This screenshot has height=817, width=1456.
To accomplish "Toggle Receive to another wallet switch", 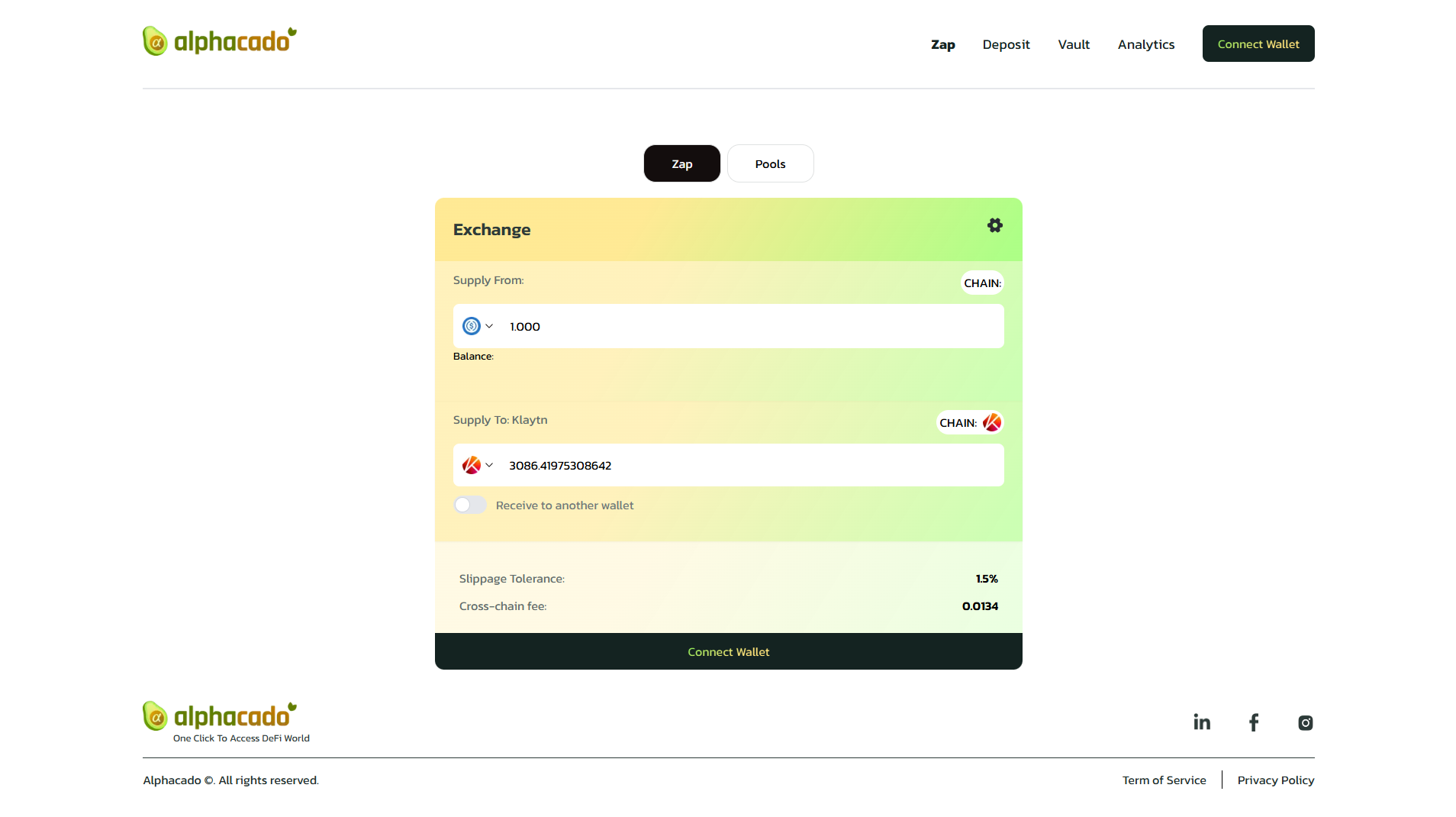I will tap(469, 505).
